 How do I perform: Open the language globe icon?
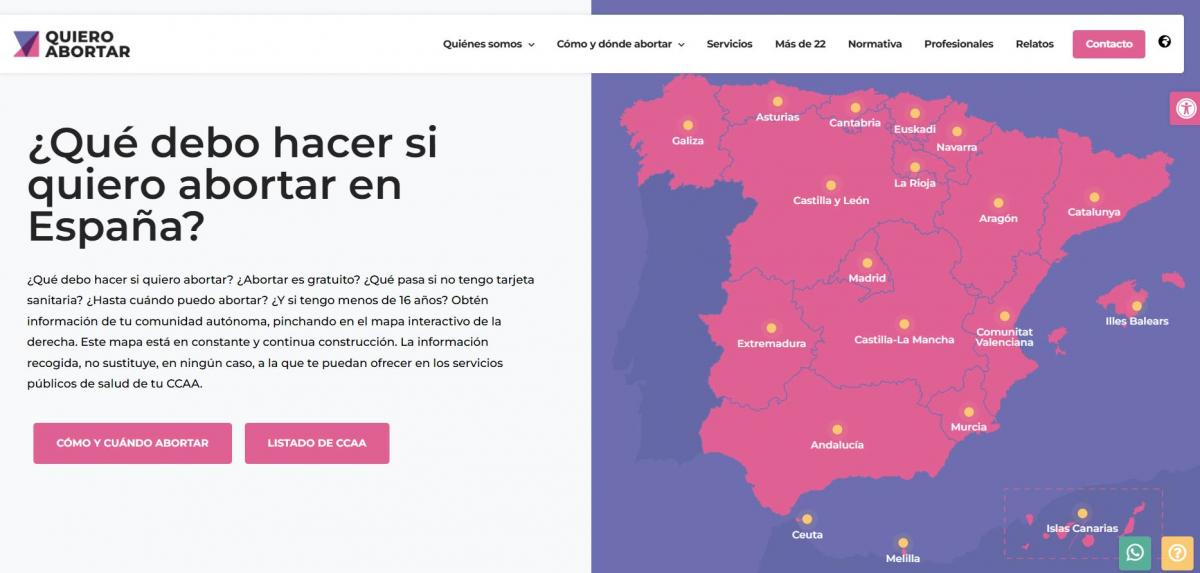click(1164, 42)
